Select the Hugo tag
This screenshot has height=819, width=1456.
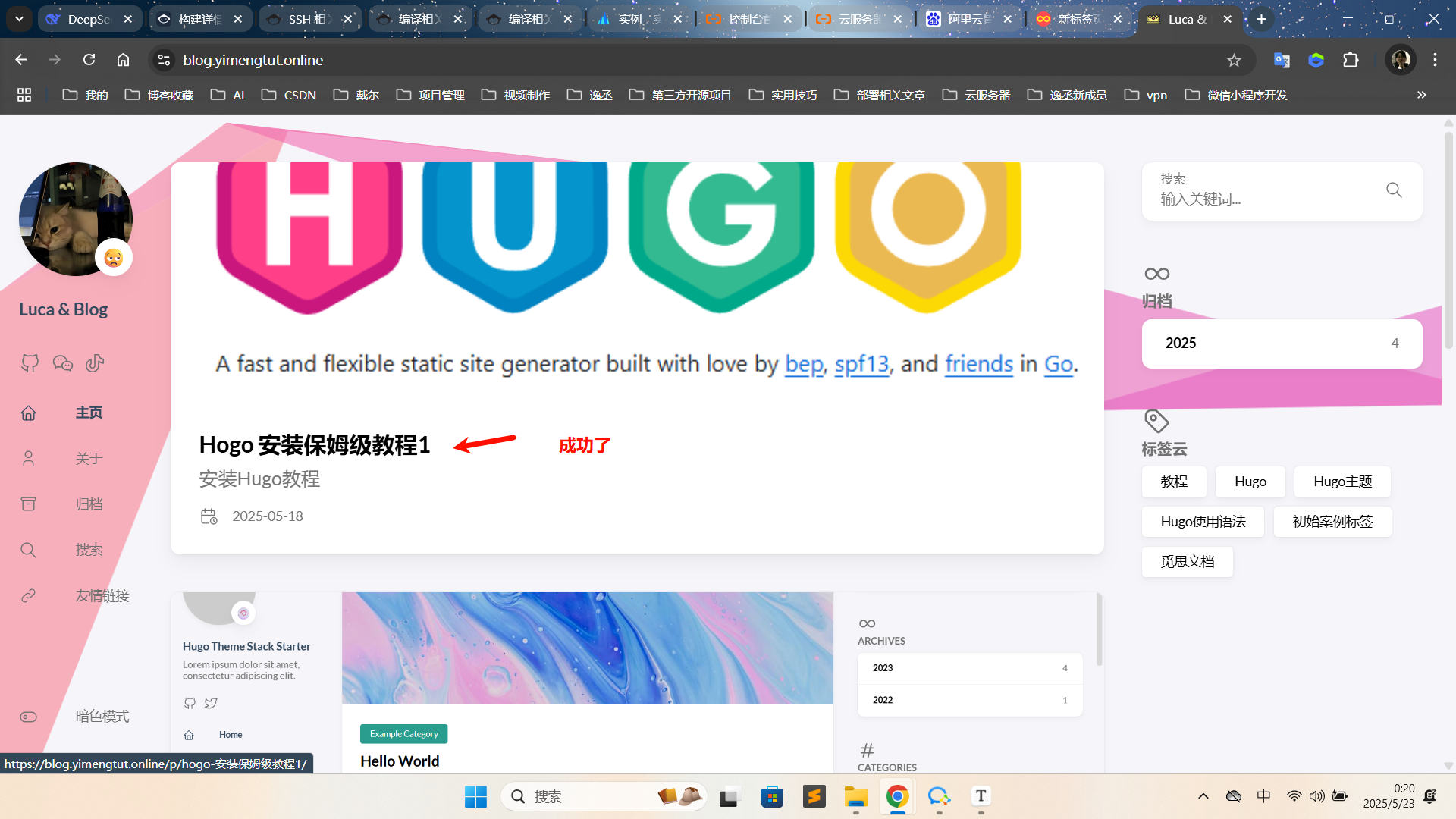tap(1250, 482)
